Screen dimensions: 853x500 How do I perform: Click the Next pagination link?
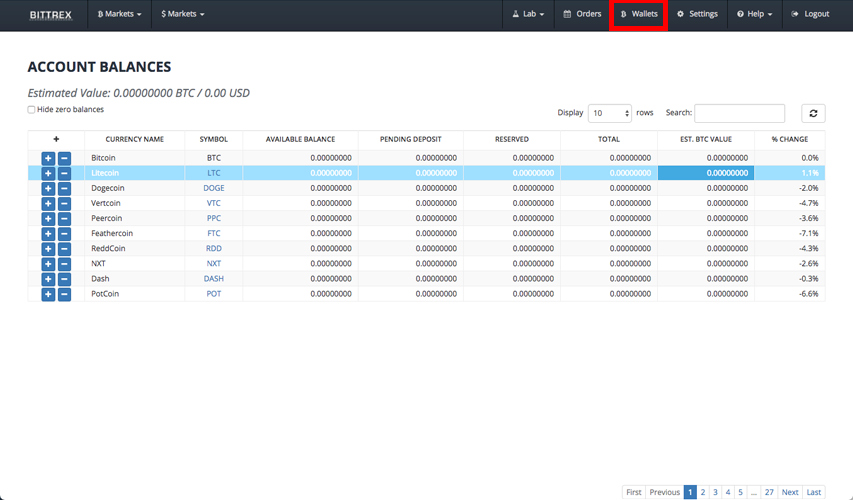[x=790, y=492]
